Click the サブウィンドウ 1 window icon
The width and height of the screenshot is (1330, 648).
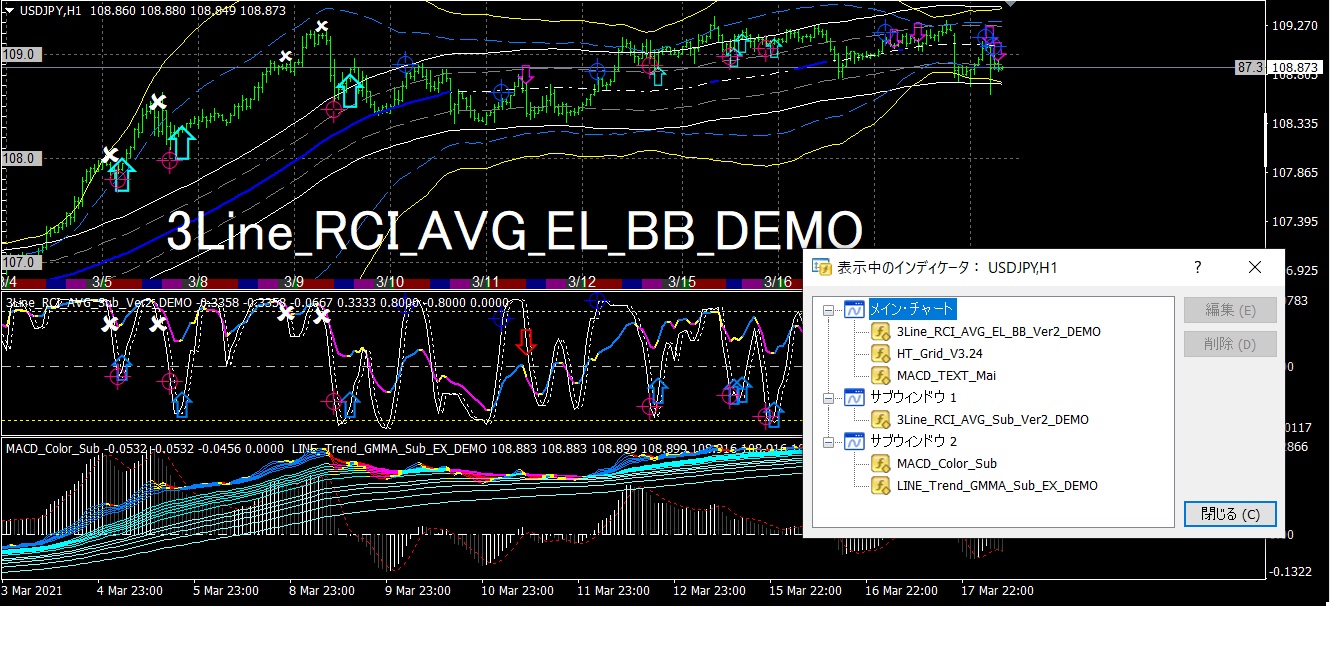[x=854, y=397]
